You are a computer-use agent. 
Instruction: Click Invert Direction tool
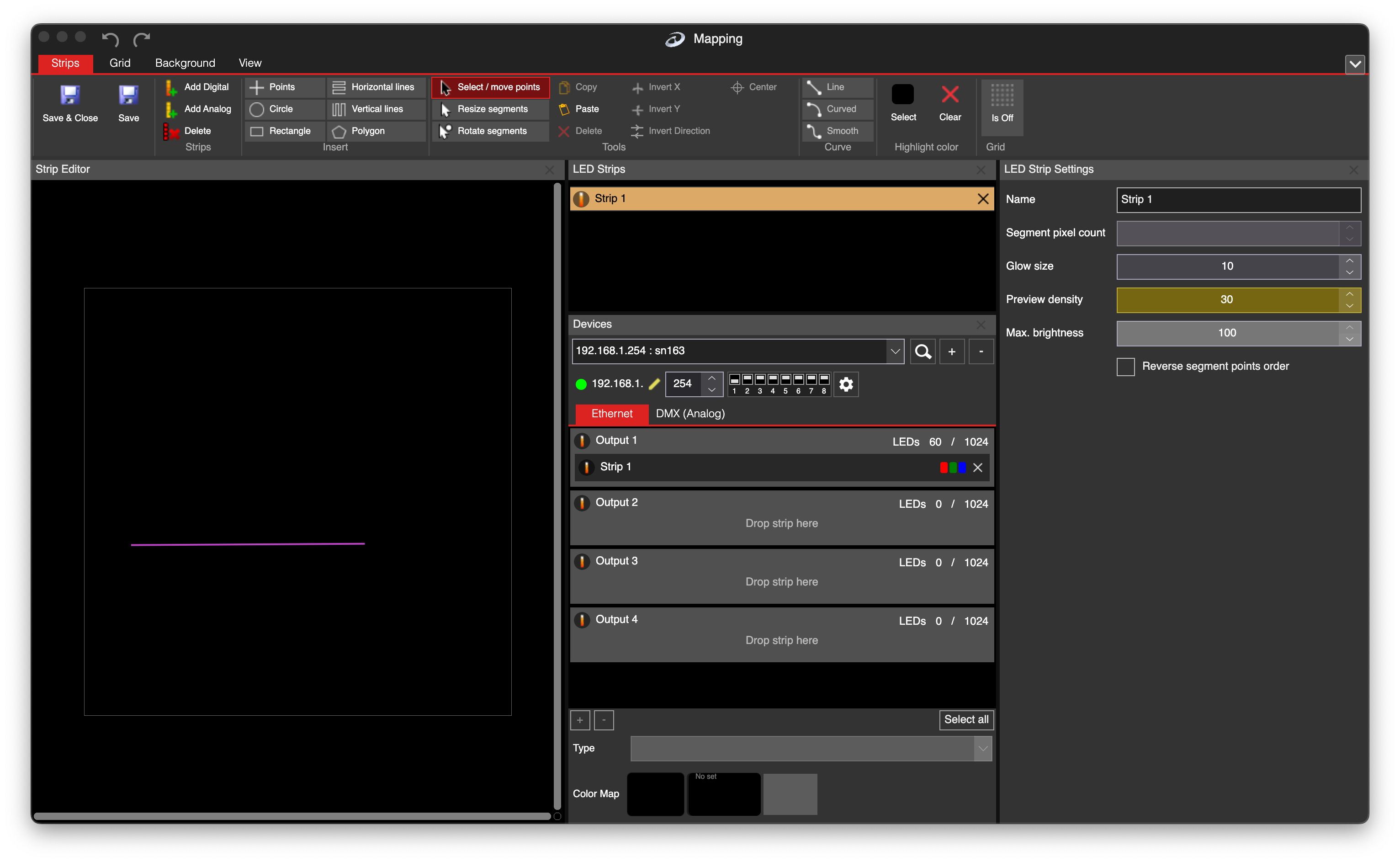[671, 131]
